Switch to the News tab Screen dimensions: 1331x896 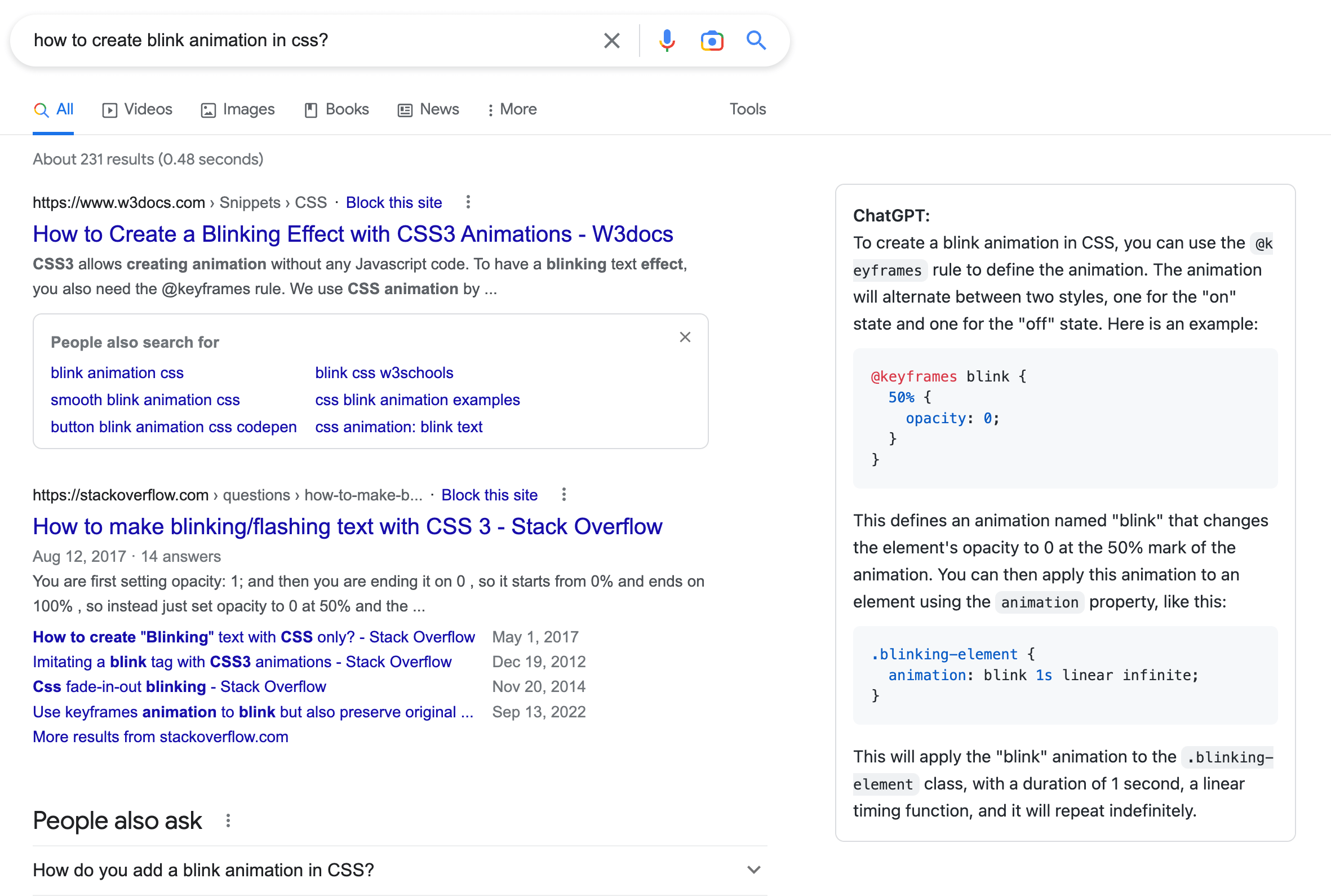(x=428, y=109)
